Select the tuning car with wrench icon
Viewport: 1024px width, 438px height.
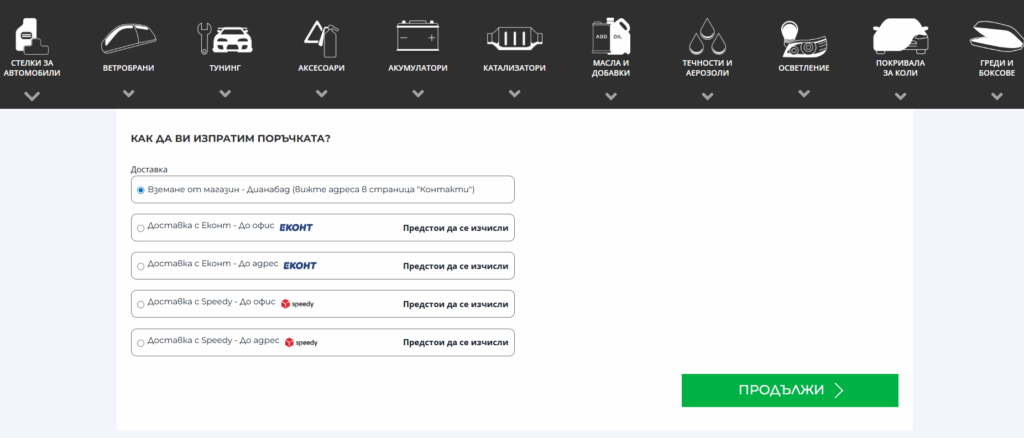(x=224, y=37)
